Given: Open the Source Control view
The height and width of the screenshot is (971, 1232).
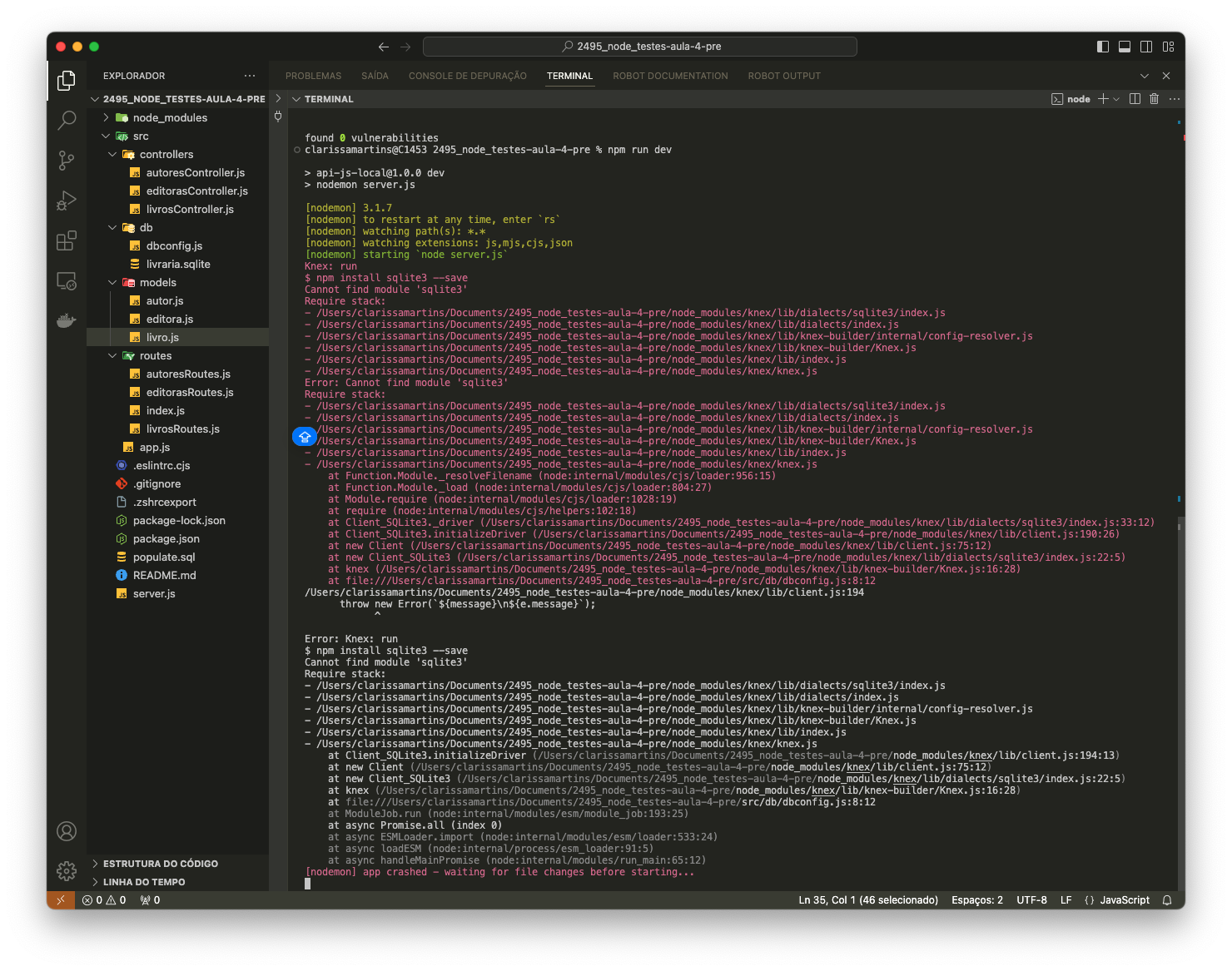Looking at the screenshot, I should (67, 160).
